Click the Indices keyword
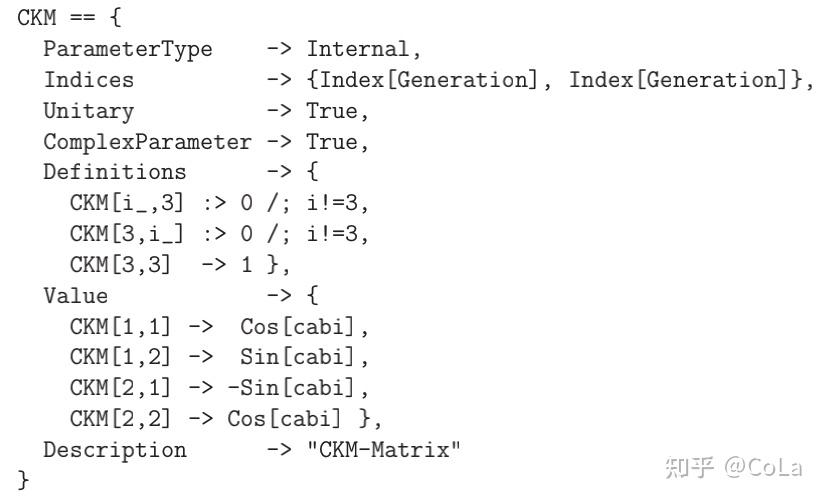824x500 pixels. tap(88, 80)
